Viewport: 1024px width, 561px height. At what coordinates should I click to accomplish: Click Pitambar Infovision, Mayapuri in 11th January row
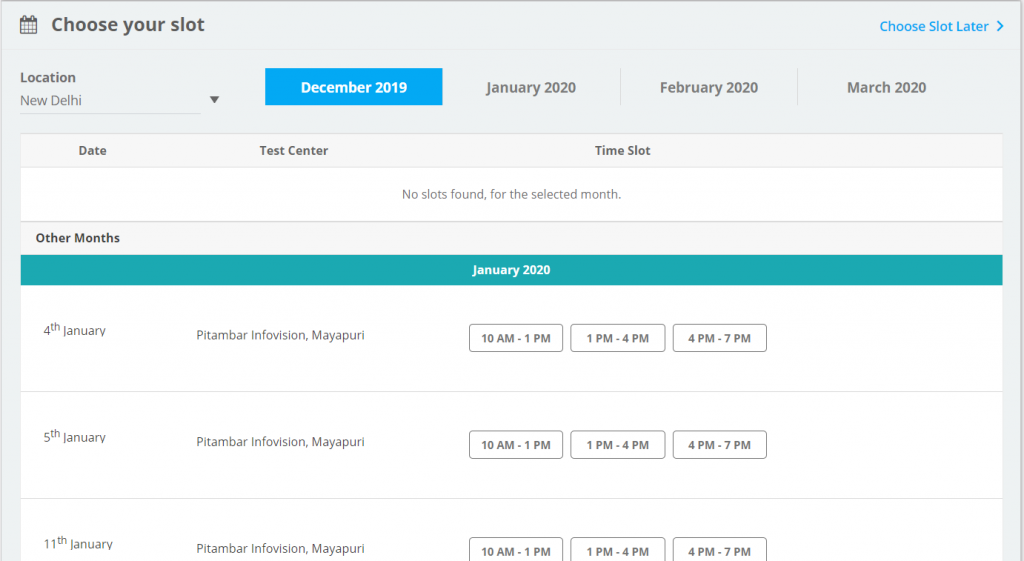[280, 549]
